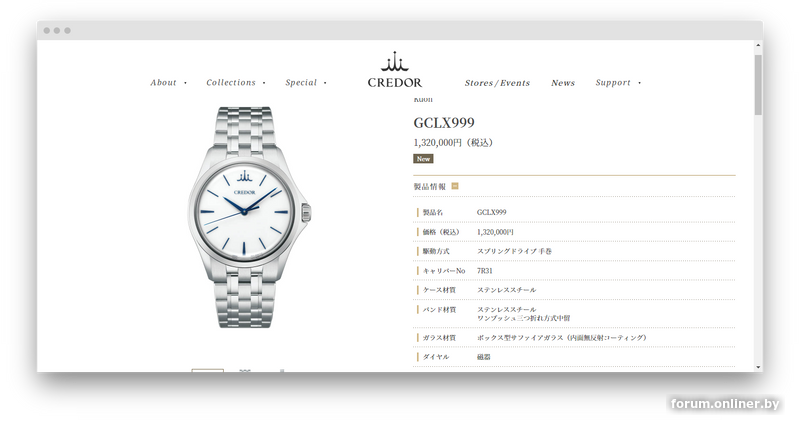Expand the Special dropdown arrow
800x425 pixels.
(x=325, y=83)
